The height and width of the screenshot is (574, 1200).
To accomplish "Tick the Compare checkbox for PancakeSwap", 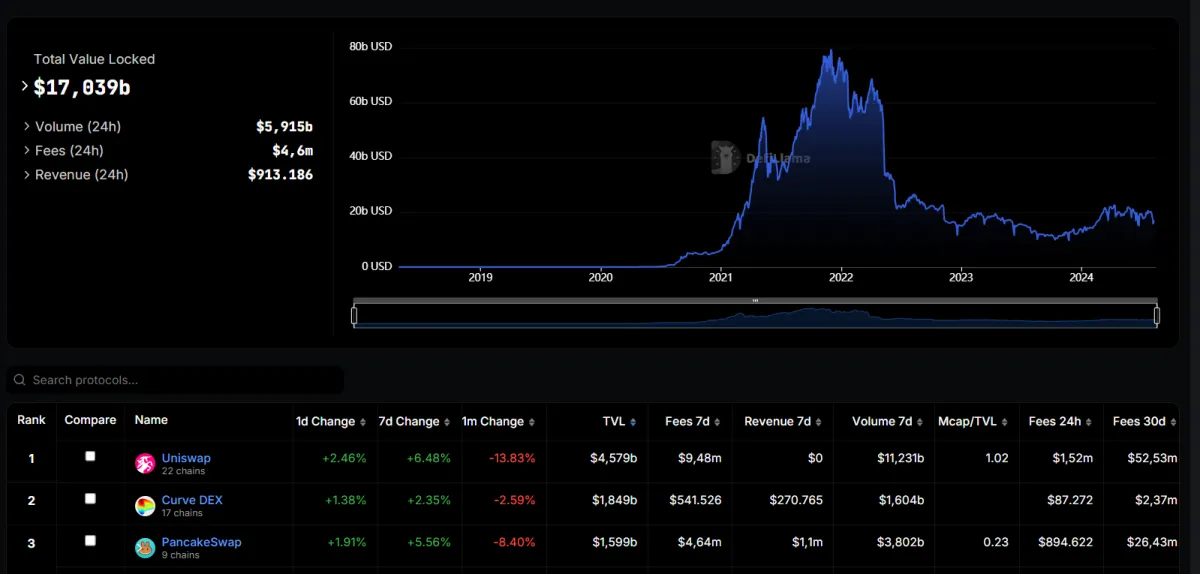I will click(90, 540).
